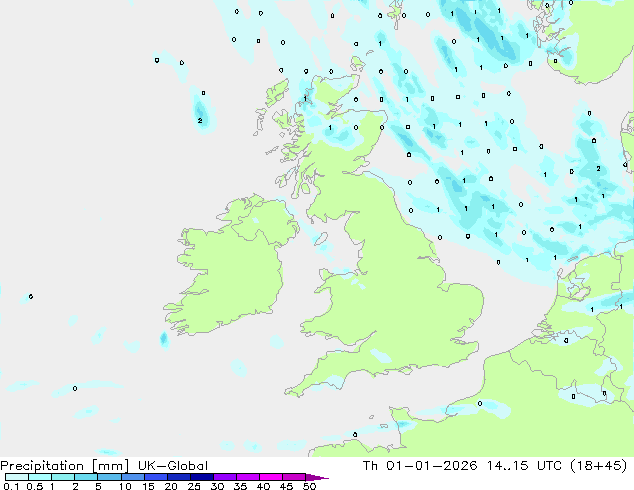The height and width of the screenshot is (490, 634).
Task: Click the '14..15 UTC' time text
Action: (x=524, y=466)
